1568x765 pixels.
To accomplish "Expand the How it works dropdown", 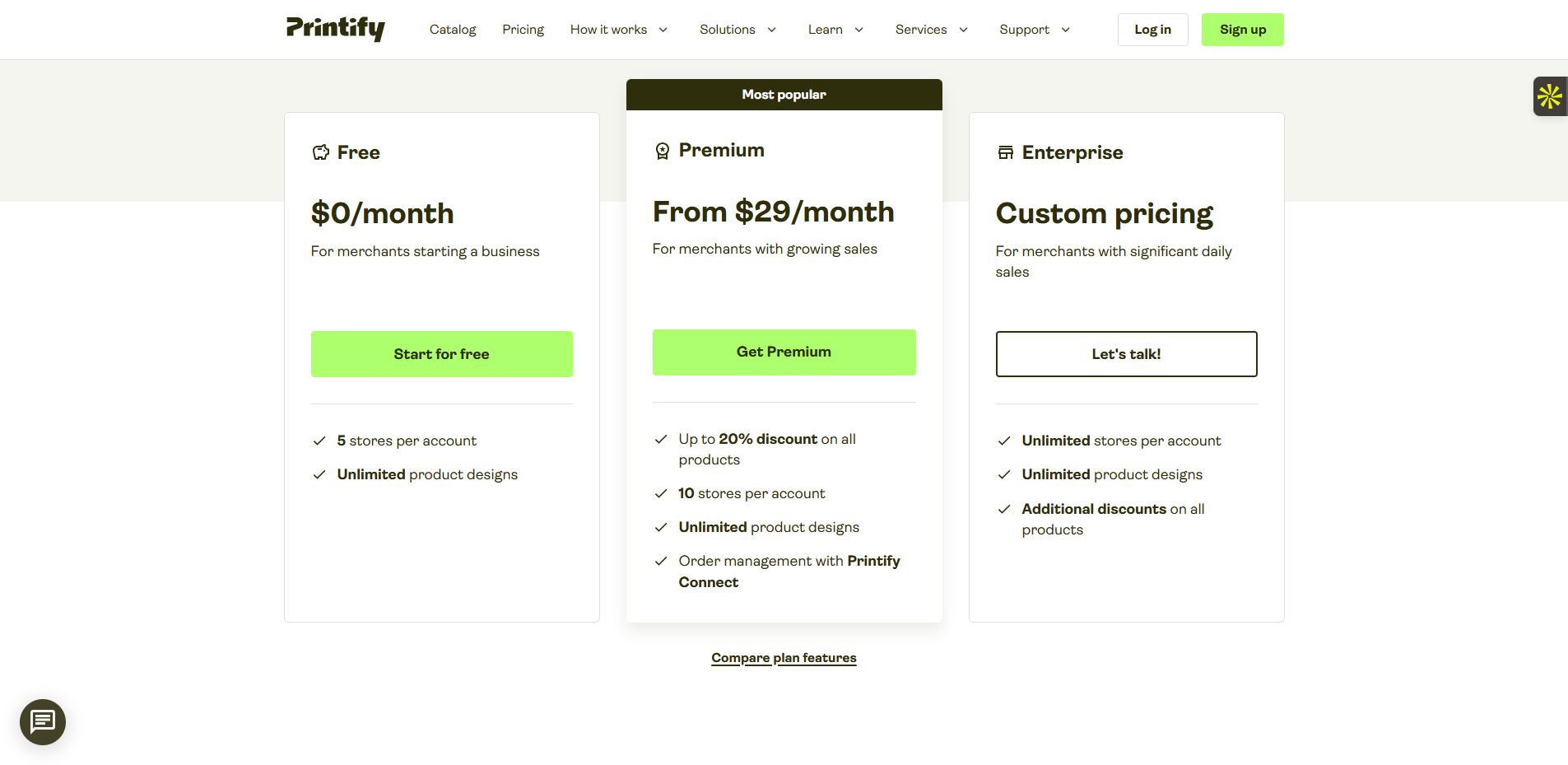I will (663, 30).
